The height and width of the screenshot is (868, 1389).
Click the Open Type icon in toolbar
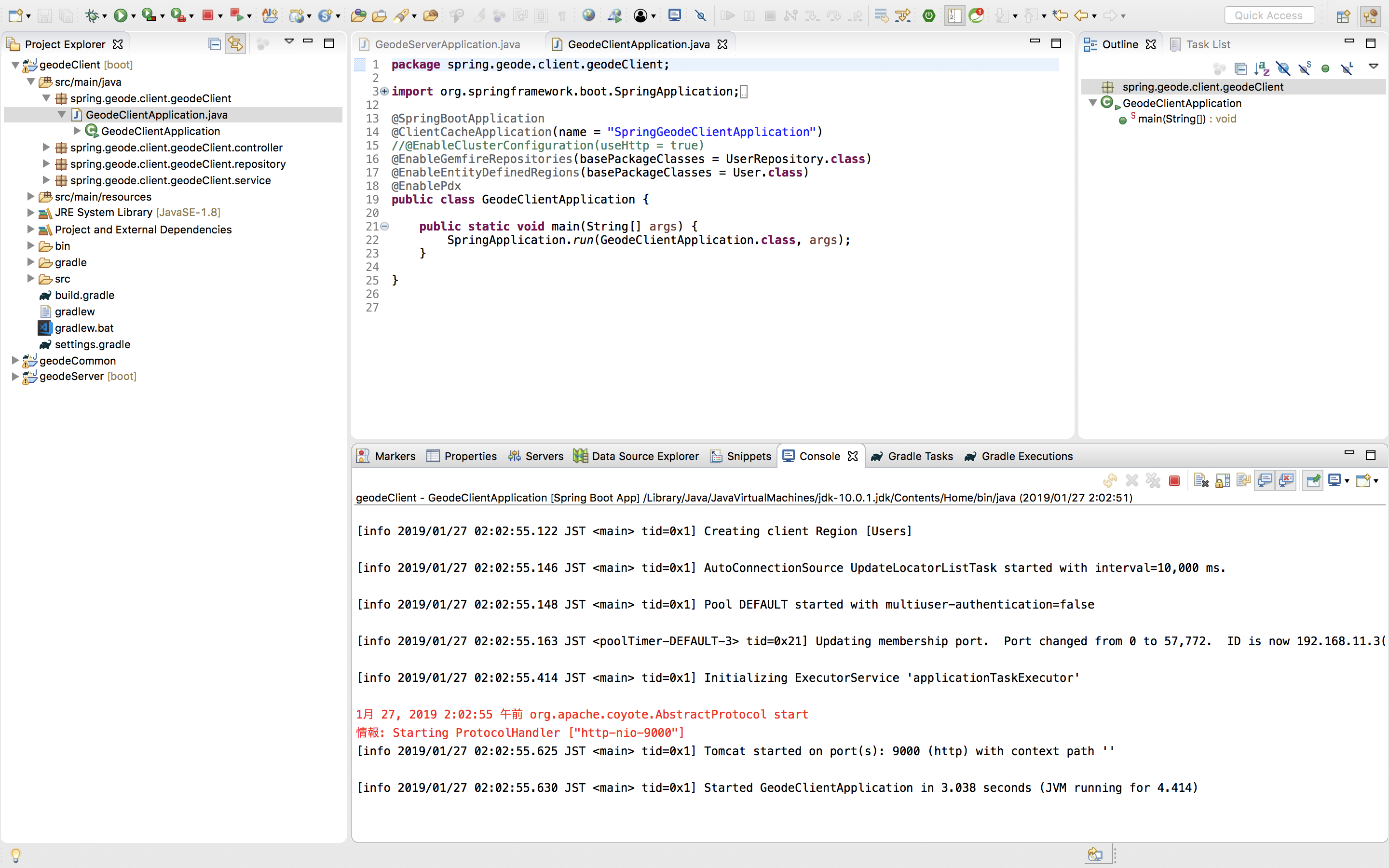[358, 15]
